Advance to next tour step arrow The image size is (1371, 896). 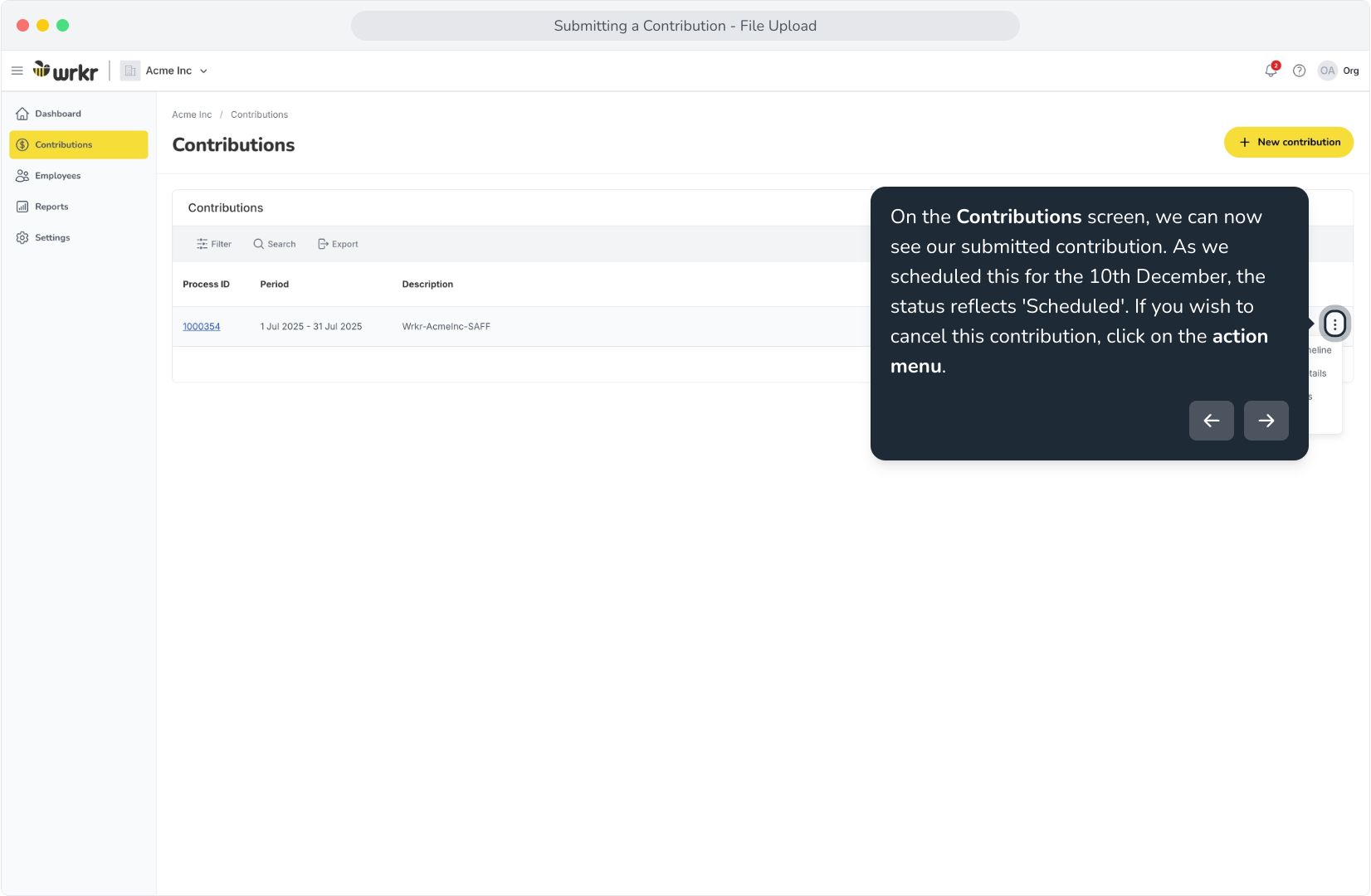[x=1266, y=421]
